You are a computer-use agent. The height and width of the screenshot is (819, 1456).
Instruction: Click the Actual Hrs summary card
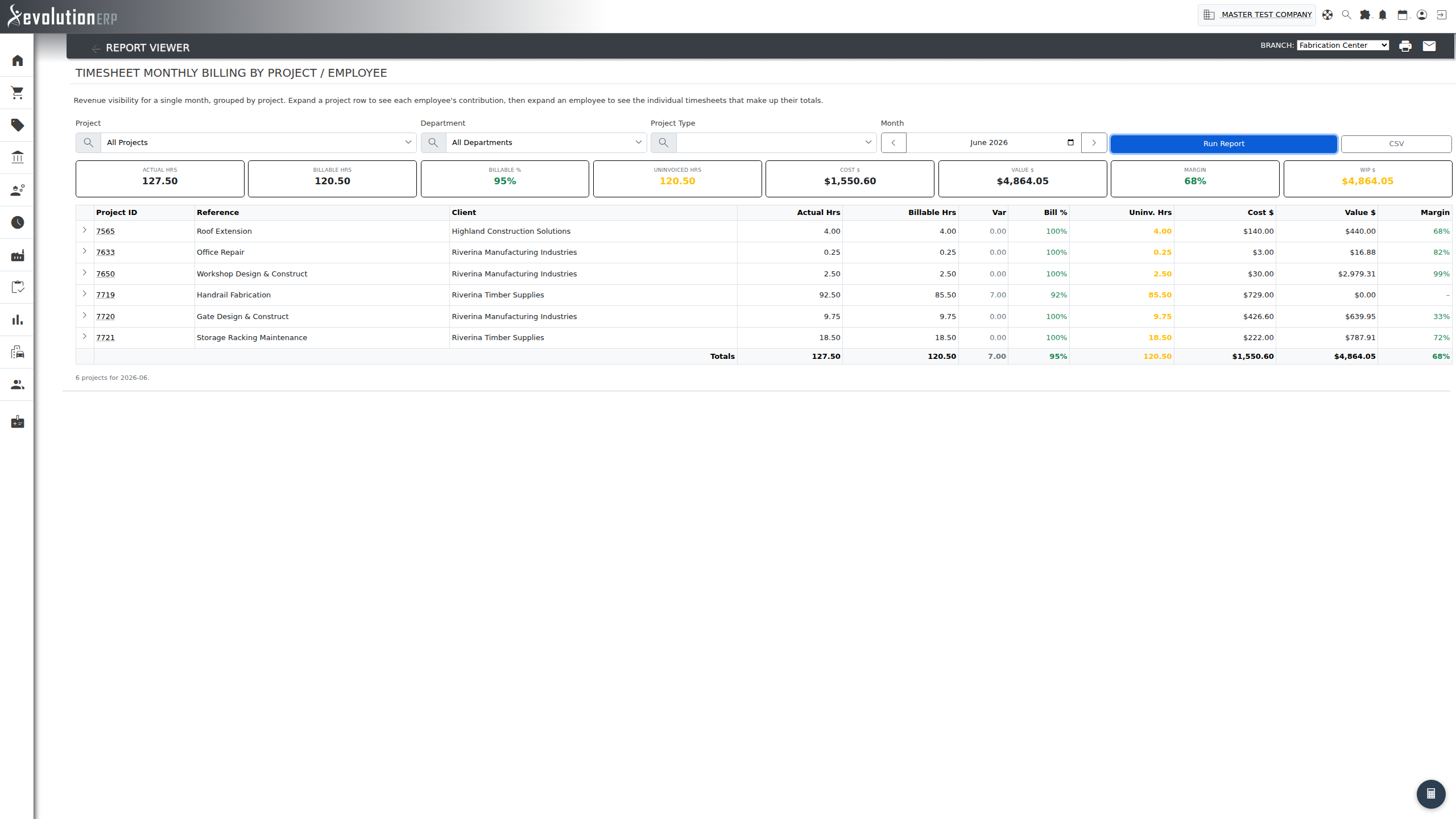(x=160, y=179)
